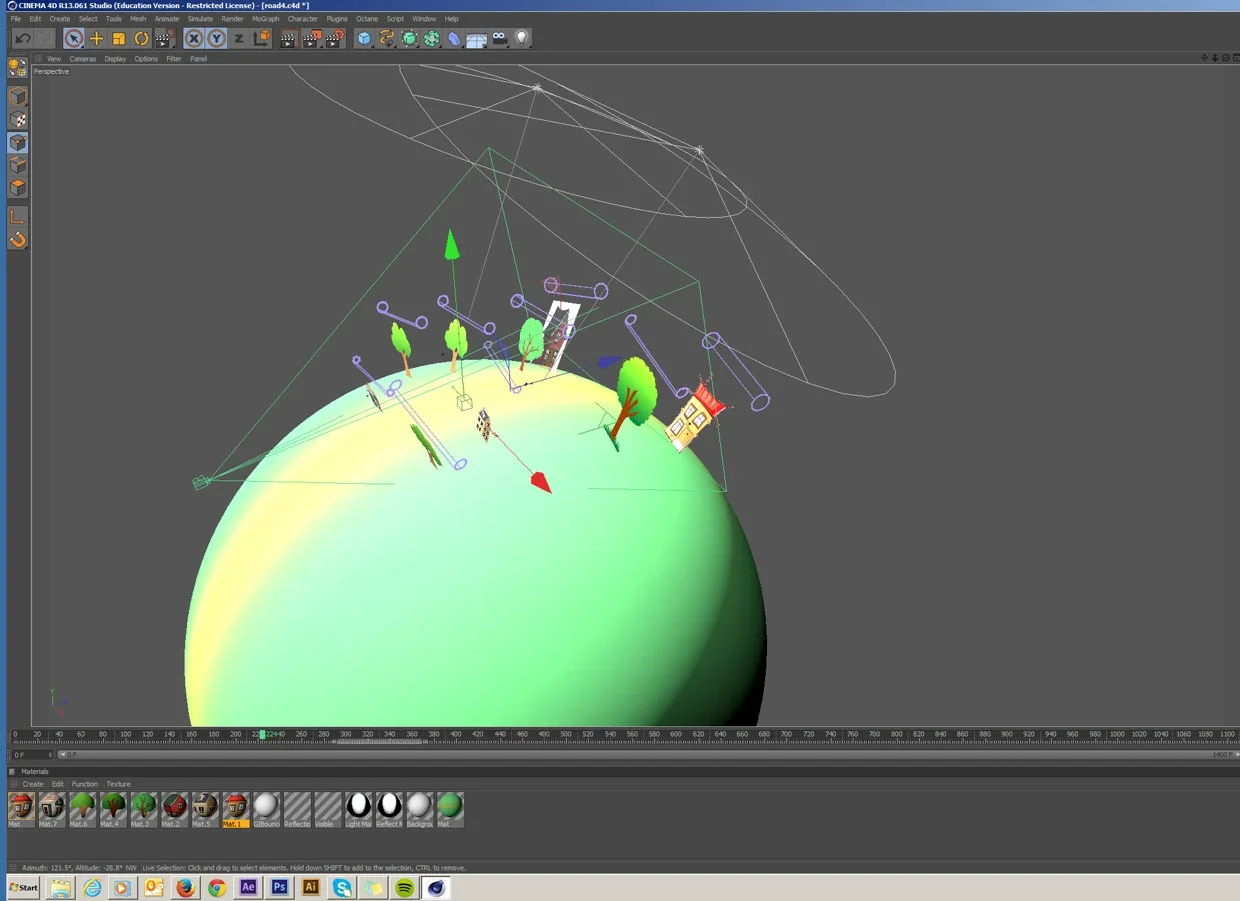Image resolution: width=1240 pixels, height=901 pixels.
Task: Select the polygon mode icon
Action: click(18, 187)
